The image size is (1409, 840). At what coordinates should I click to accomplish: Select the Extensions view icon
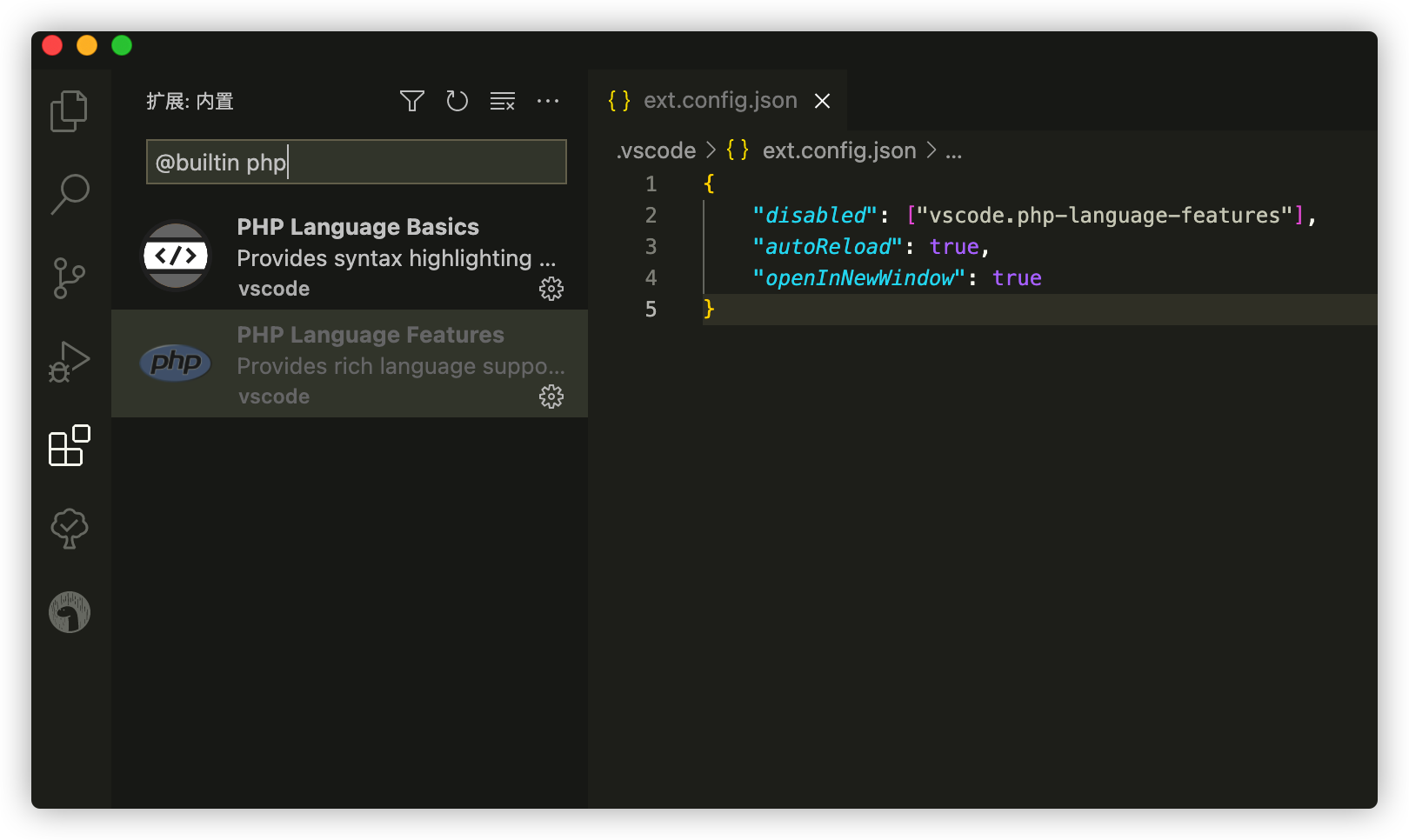(69, 447)
